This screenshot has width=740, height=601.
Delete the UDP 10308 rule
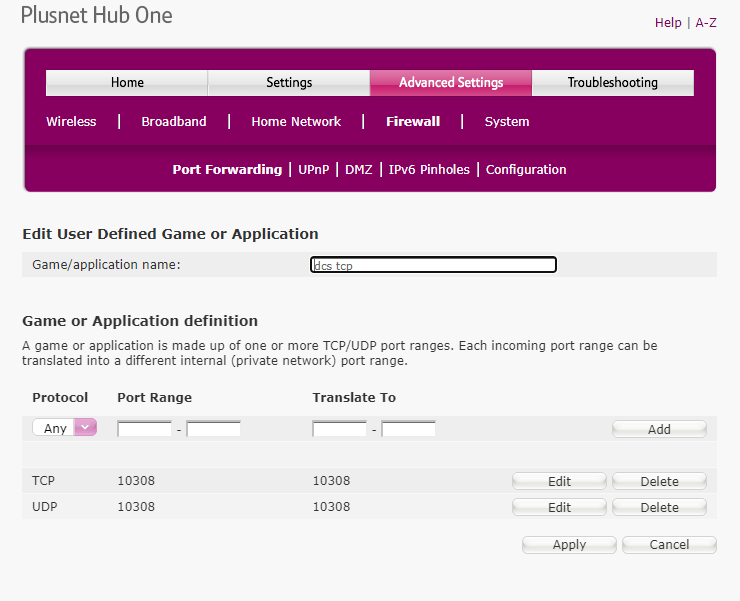click(x=659, y=507)
